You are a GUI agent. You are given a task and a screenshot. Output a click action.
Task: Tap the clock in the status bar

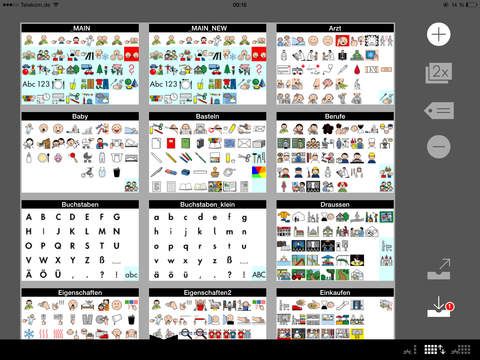coord(240,5)
